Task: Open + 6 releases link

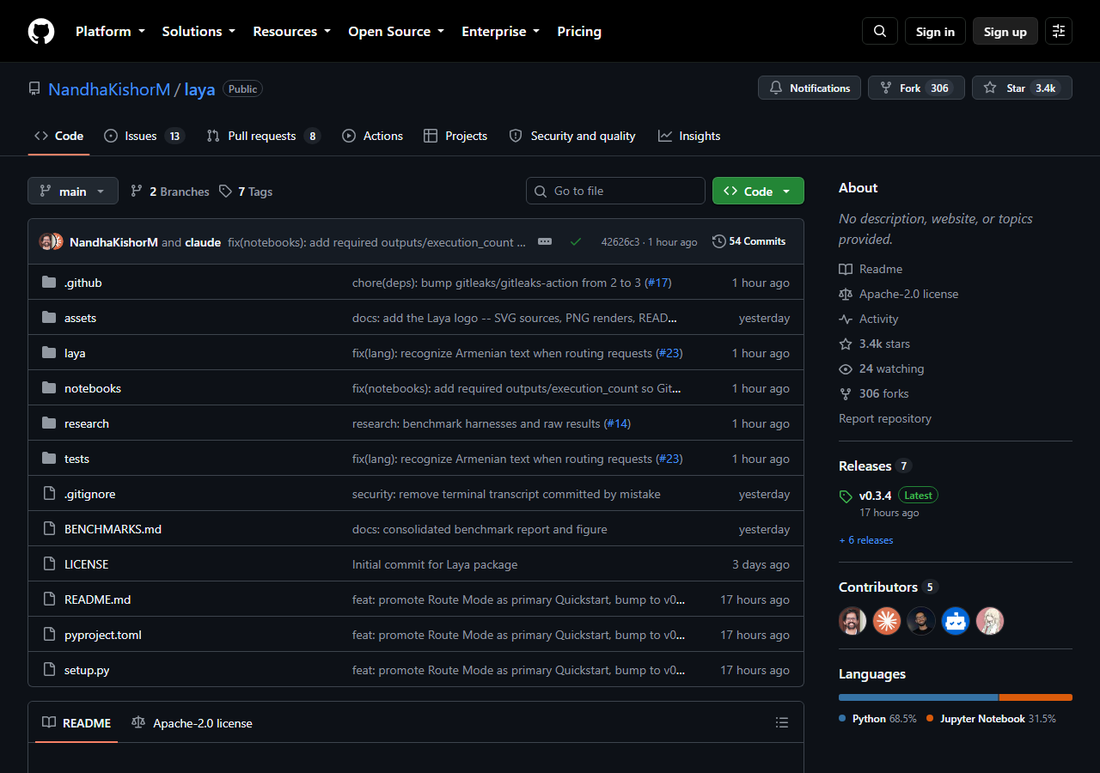Action: (866, 540)
